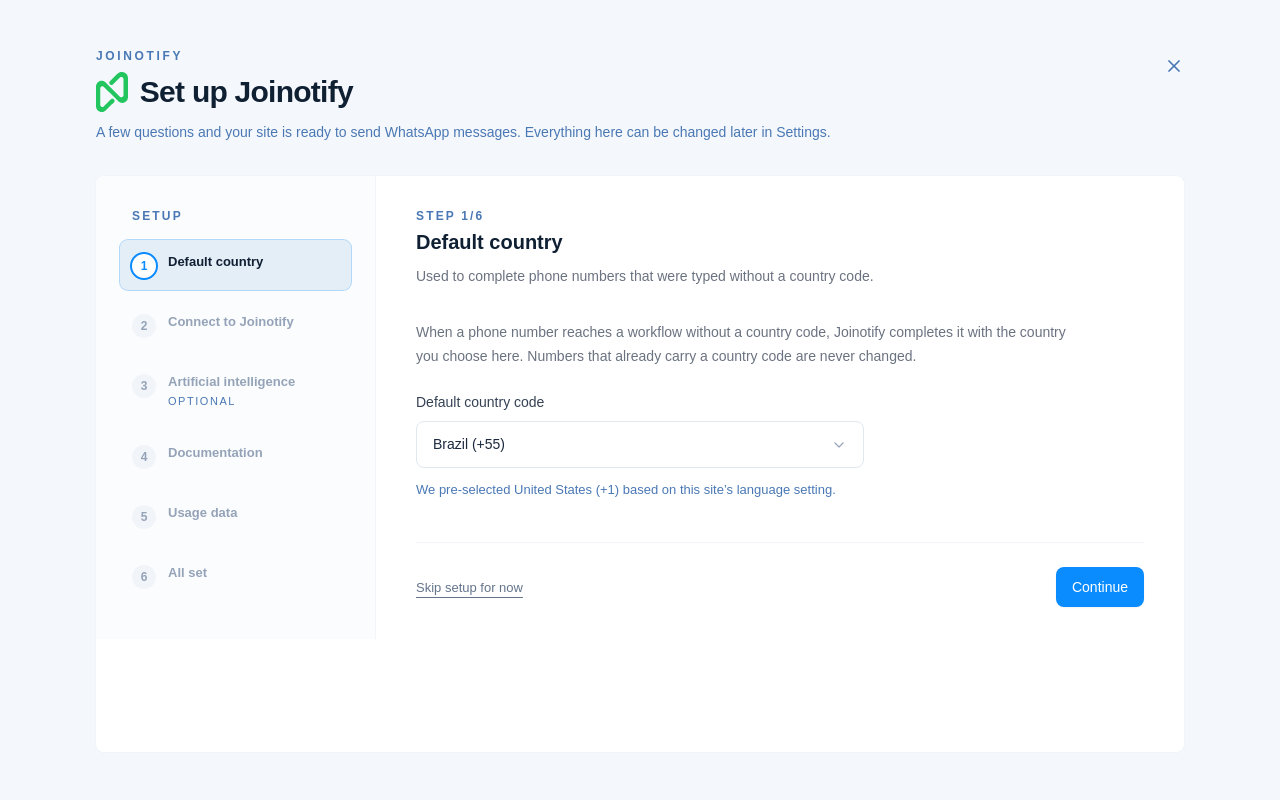Image resolution: width=1280 pixels, height=800 pixels.
Task: Click the step 1 circle number icon
Action: click(x=144, y=266)
